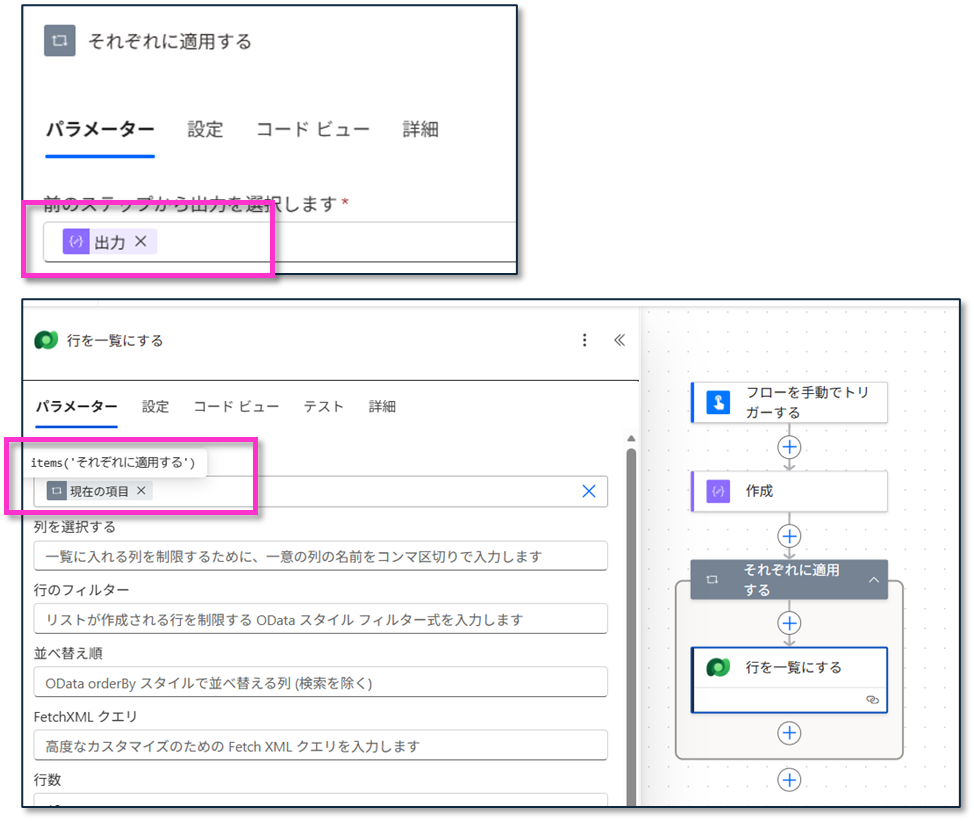974x821 pixels.
Task: Remove the 現在の項目 token with its X
Action: [141, 491]
